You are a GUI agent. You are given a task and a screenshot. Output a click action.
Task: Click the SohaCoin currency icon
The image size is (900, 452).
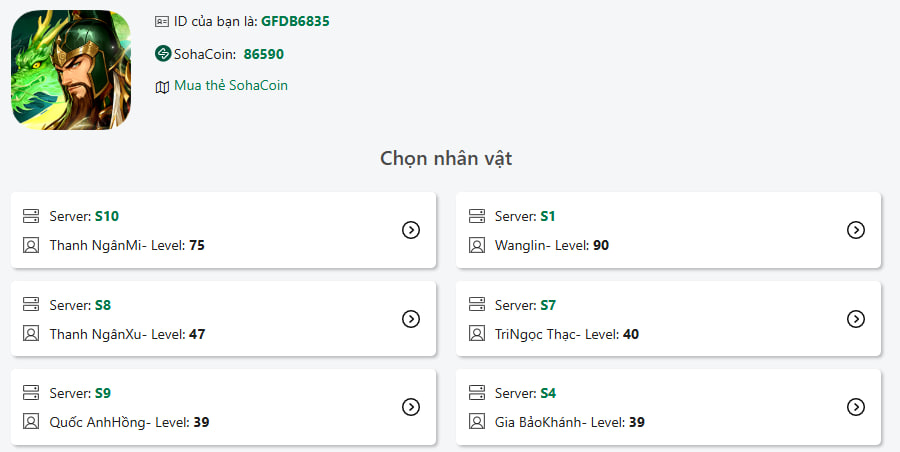pyautogui.click(x=163, y=54)
